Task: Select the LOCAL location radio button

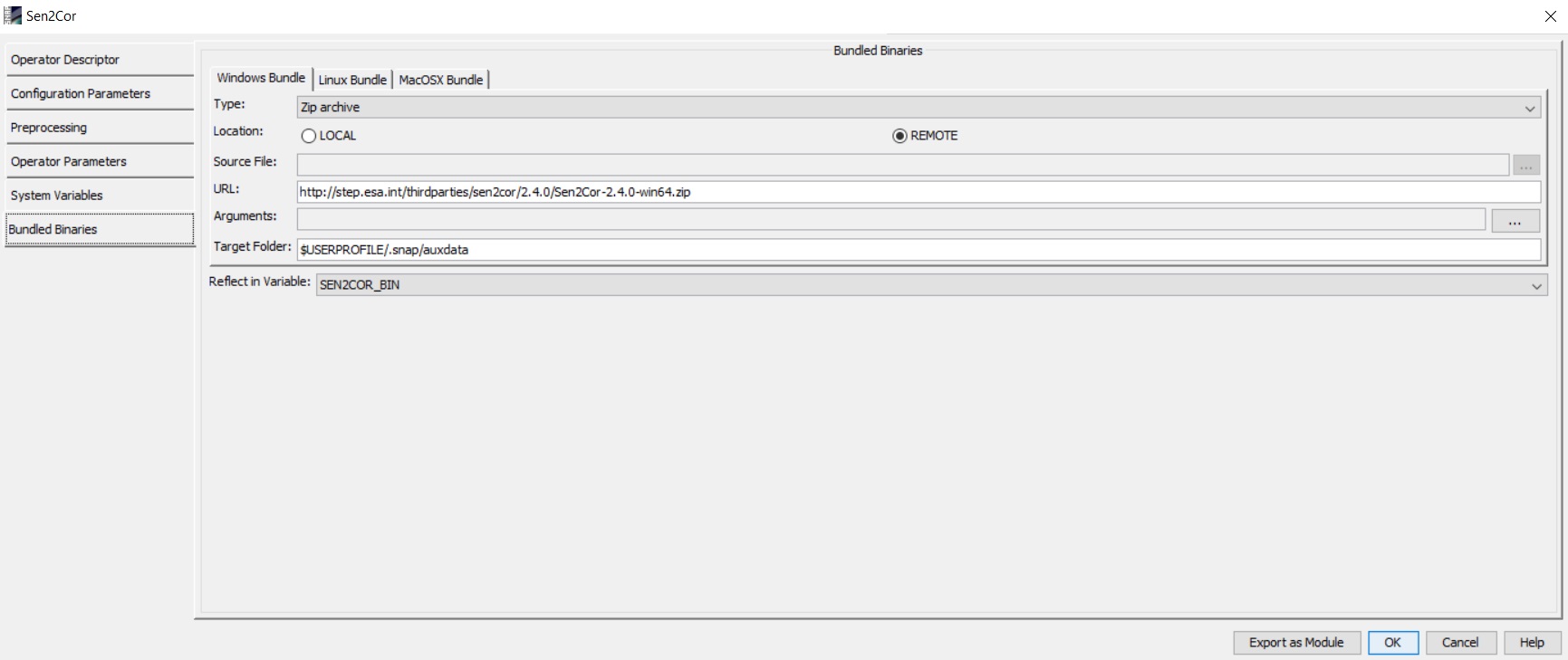Action: [329, 136]
